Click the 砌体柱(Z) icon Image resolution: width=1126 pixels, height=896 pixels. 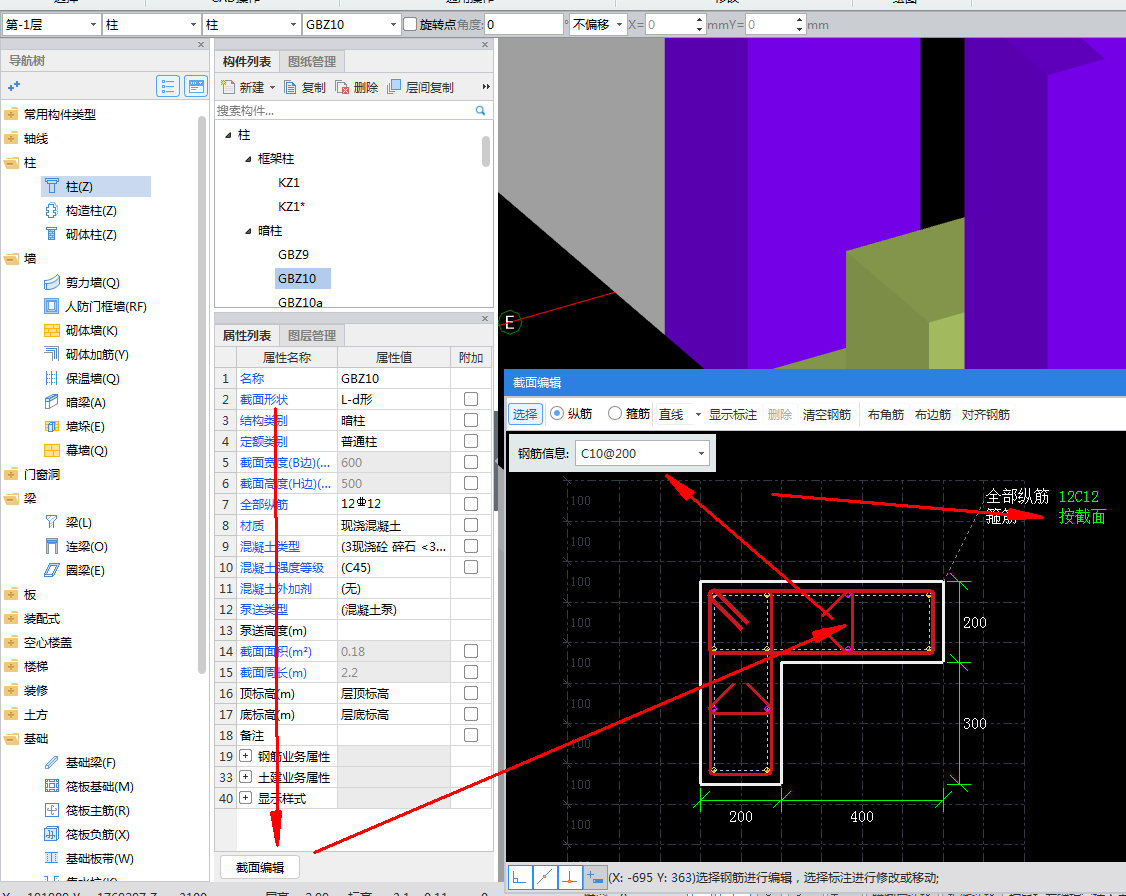tap(52, 234)
